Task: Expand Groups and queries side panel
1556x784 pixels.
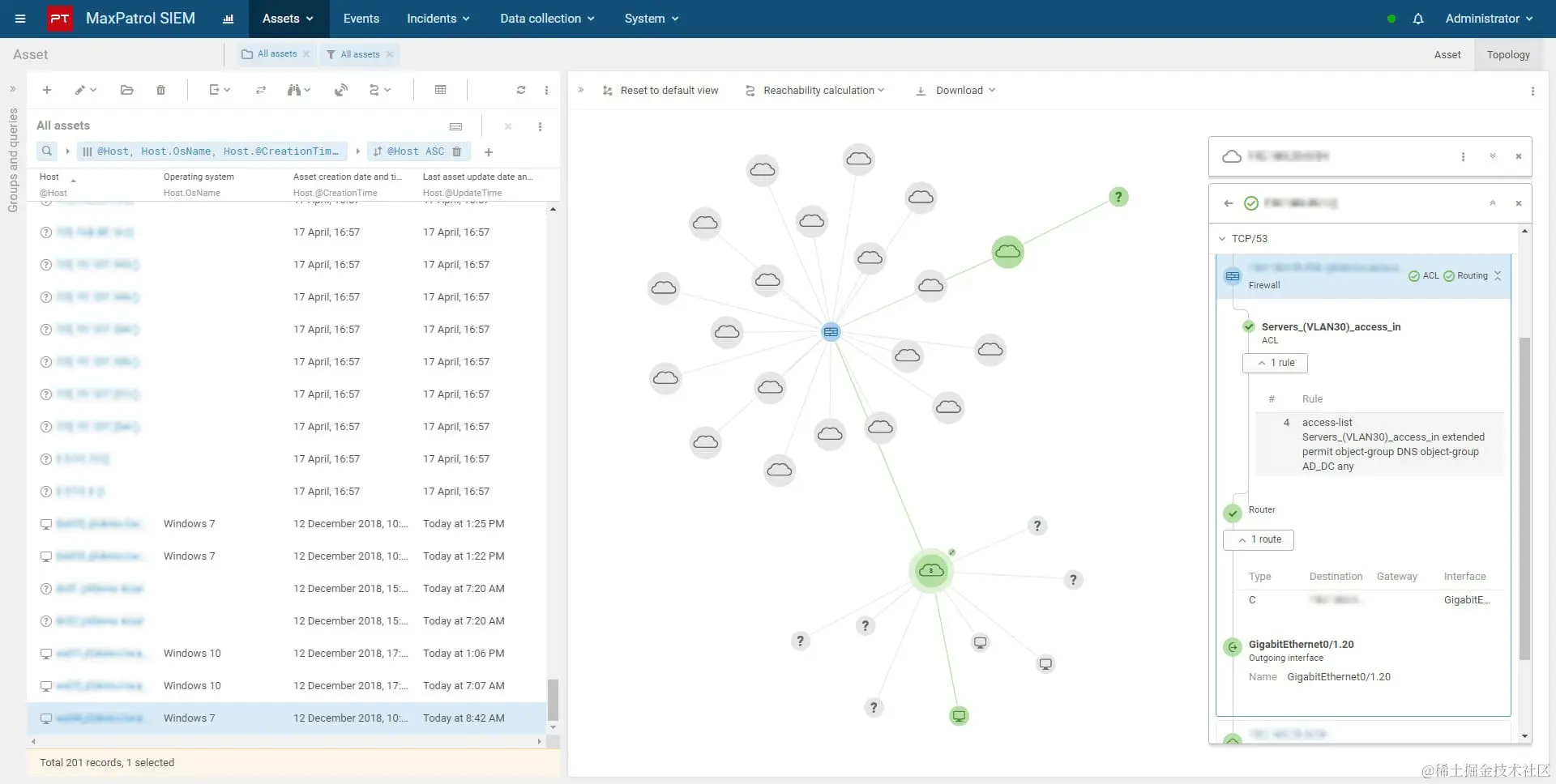Action: 13,89
